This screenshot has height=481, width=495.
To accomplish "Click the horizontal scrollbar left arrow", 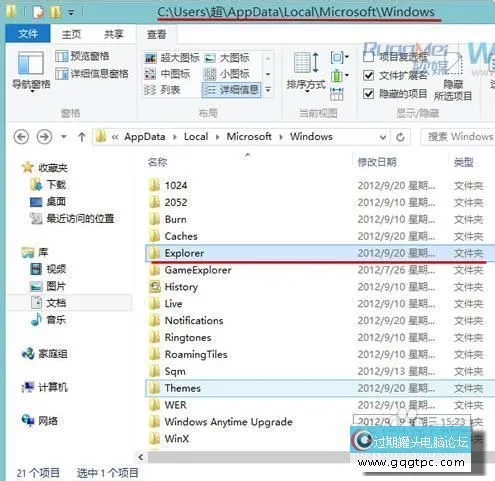I will click(141, 457).
